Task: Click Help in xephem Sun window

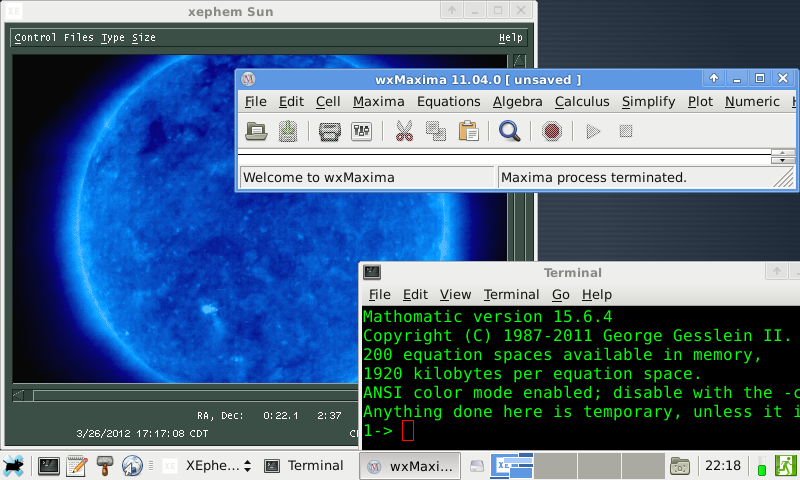Action: tap(511, 38)
